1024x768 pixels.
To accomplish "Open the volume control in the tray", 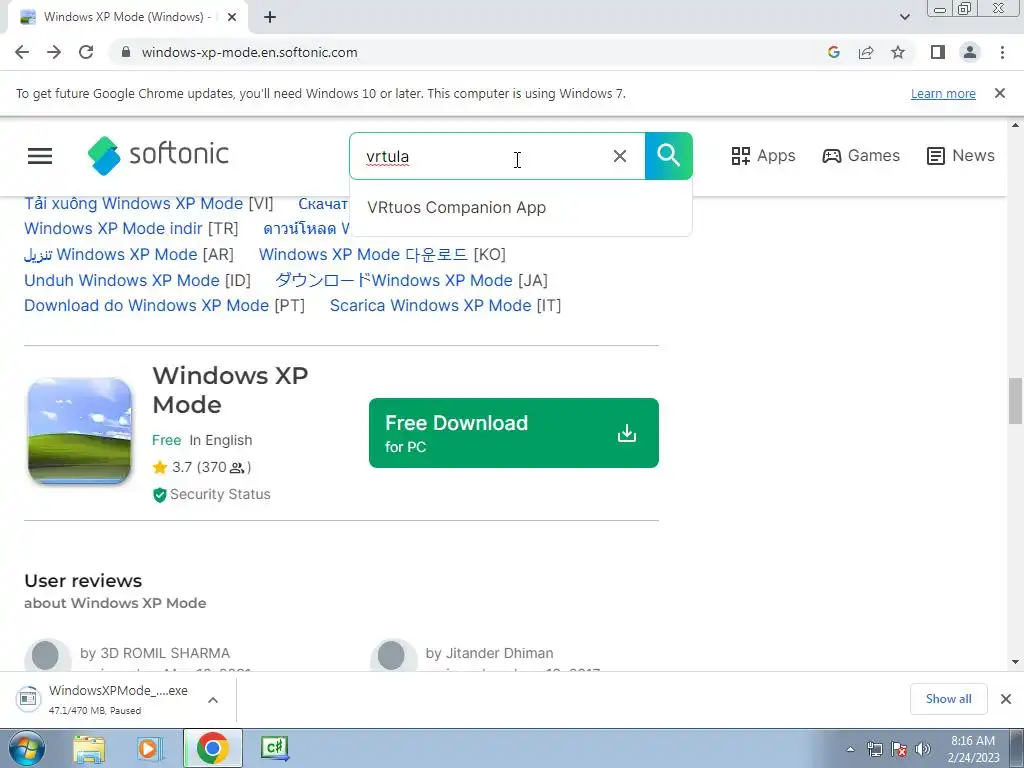I will click(x=923, y=749).
